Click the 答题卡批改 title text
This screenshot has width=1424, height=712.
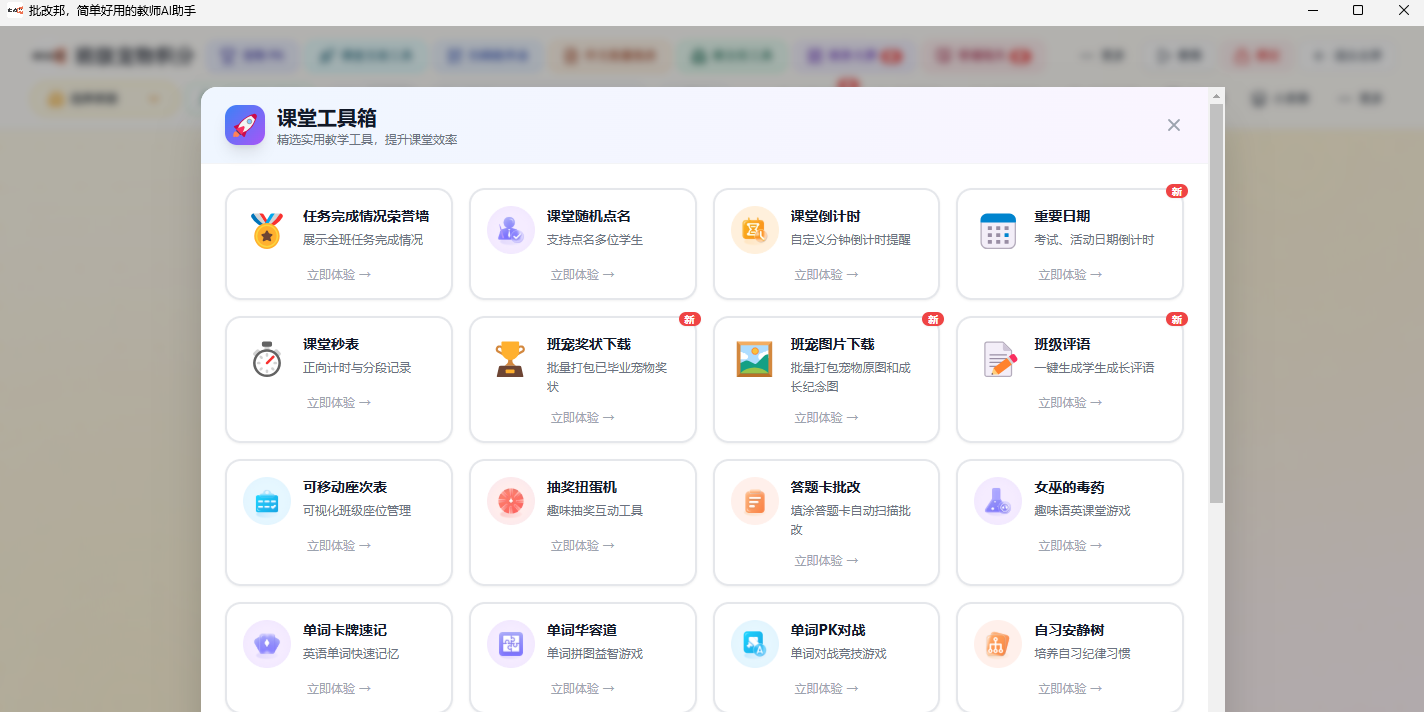pyautogui.click(x=825, y=487)
